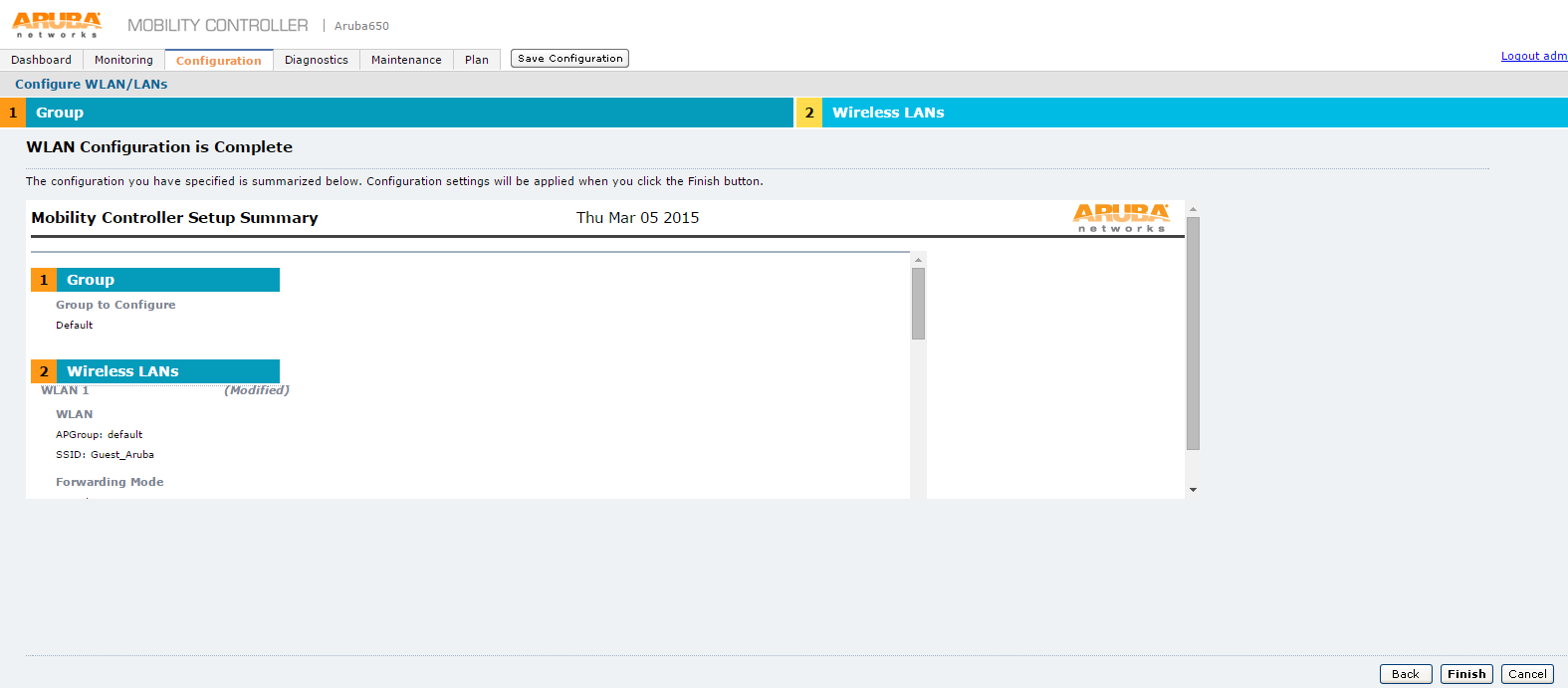Open the Dashboard tab
Screen dimensions: 1568x688
click(x=41, y=60)
